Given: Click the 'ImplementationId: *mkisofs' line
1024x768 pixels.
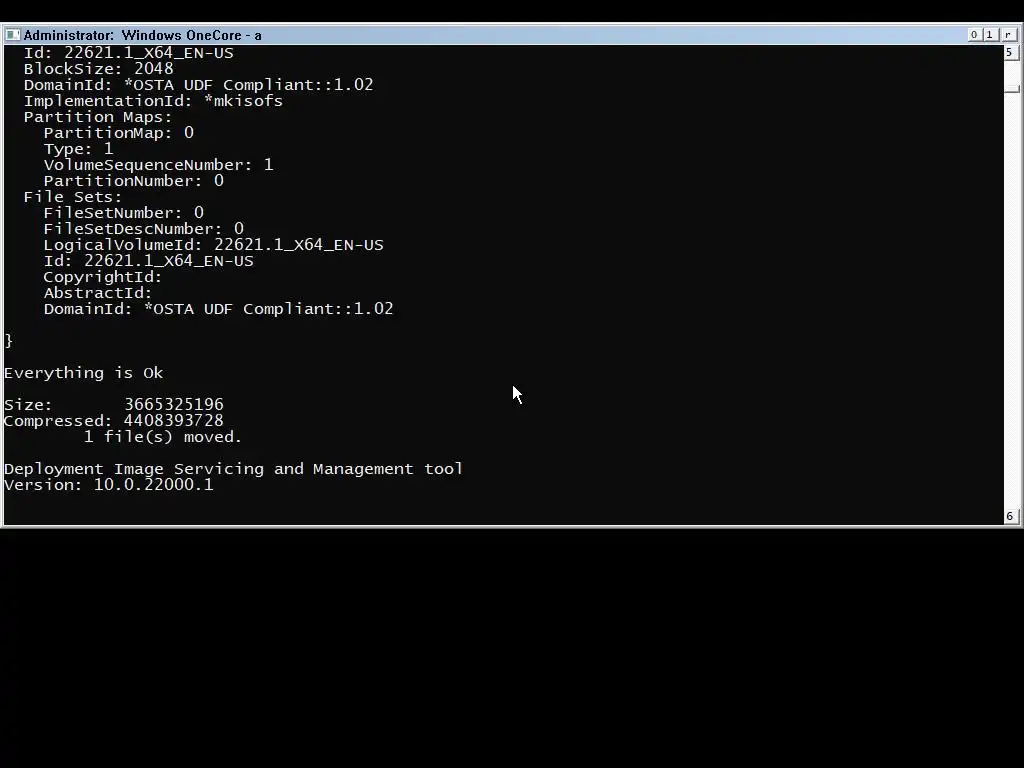Looking at the screenshot, I should pos(153,101).
